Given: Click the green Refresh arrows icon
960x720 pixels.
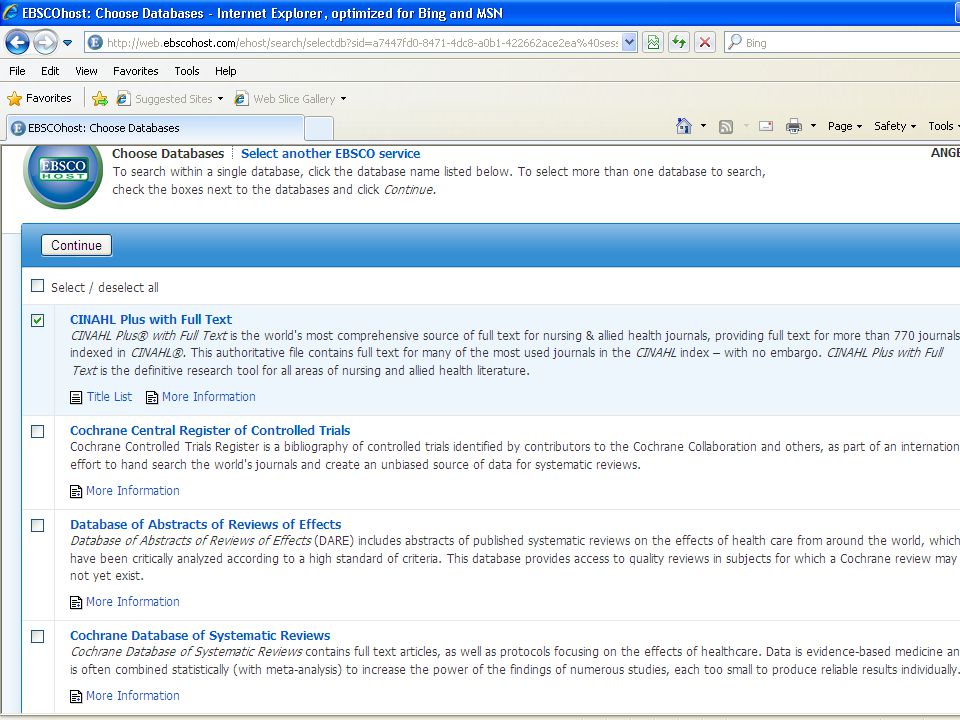Looking at the screenshot, I should click(x=679, y=42).
